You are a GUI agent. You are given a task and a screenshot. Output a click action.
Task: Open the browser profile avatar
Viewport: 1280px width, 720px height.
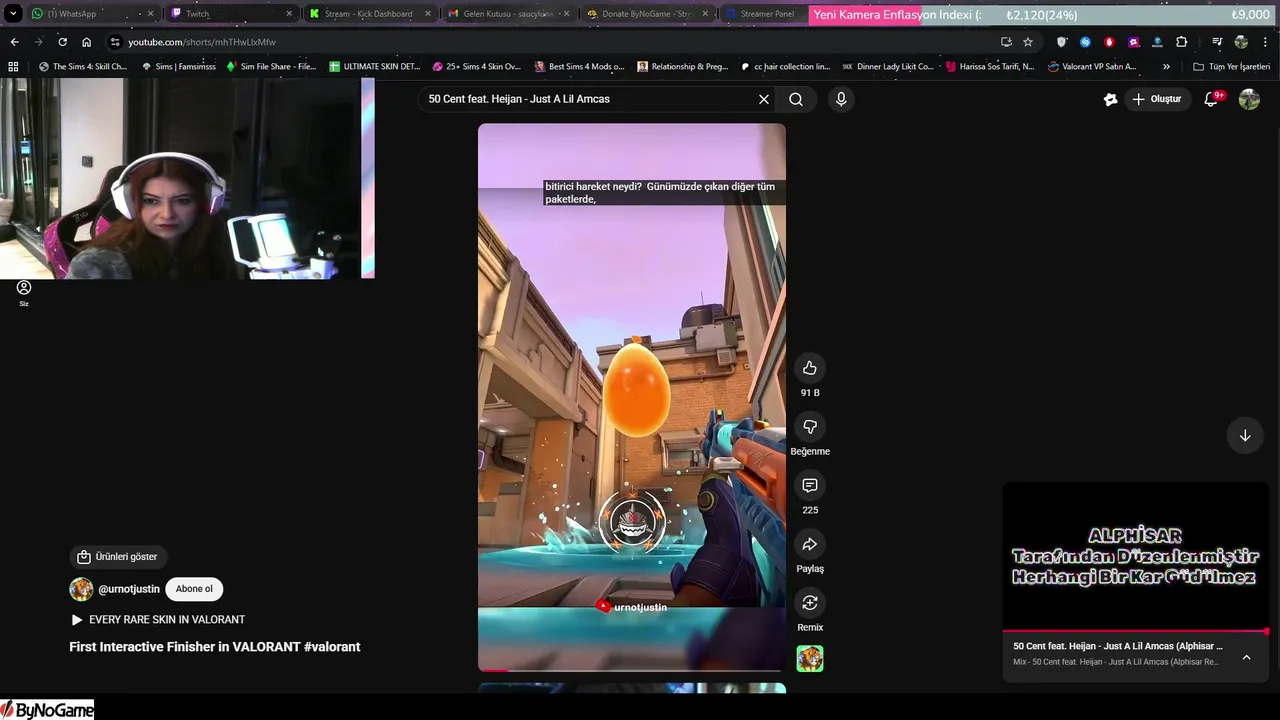pos(1241,42)
